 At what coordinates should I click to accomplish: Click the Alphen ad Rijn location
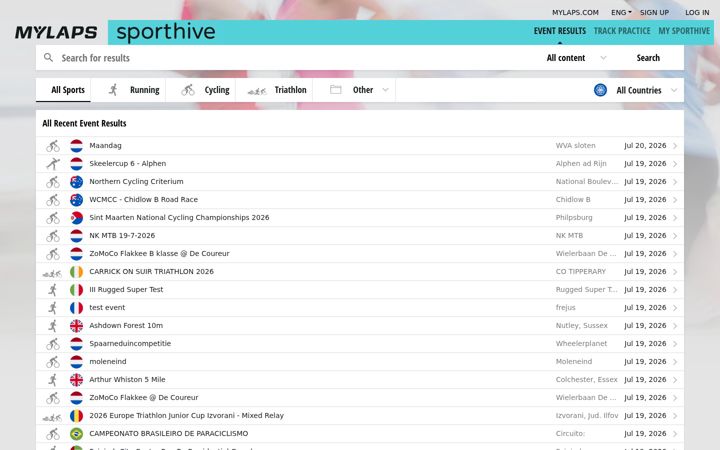[581, 163]
